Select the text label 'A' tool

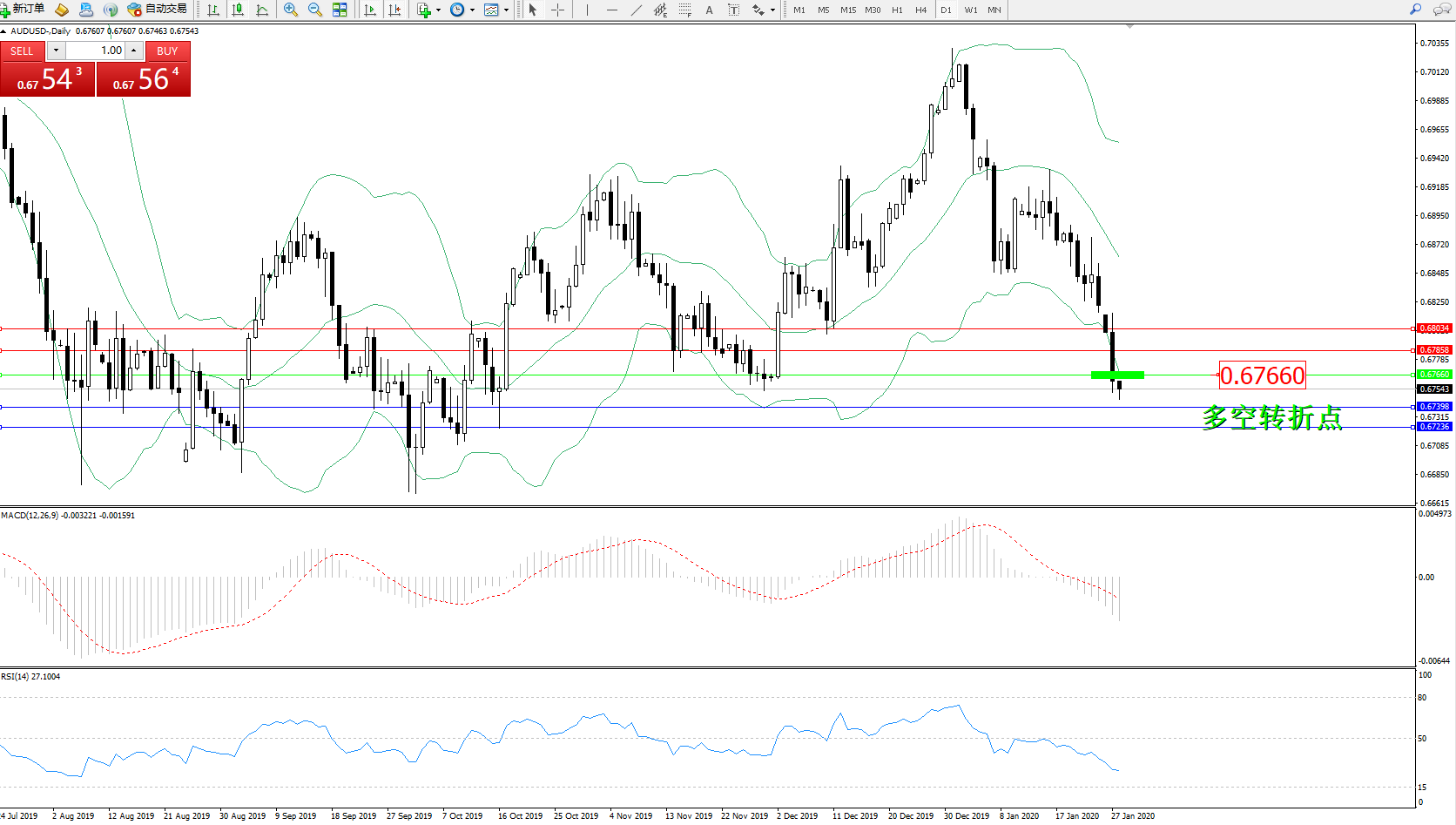click(709, 10)
